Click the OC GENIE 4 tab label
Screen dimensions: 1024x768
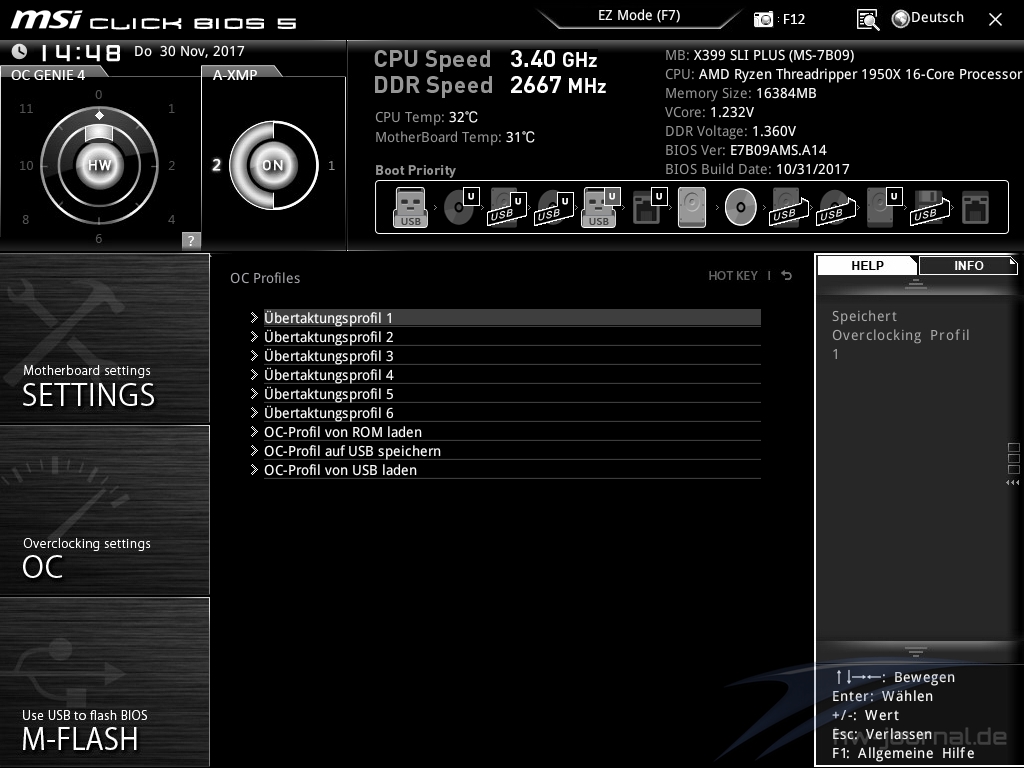click(48, 75)
